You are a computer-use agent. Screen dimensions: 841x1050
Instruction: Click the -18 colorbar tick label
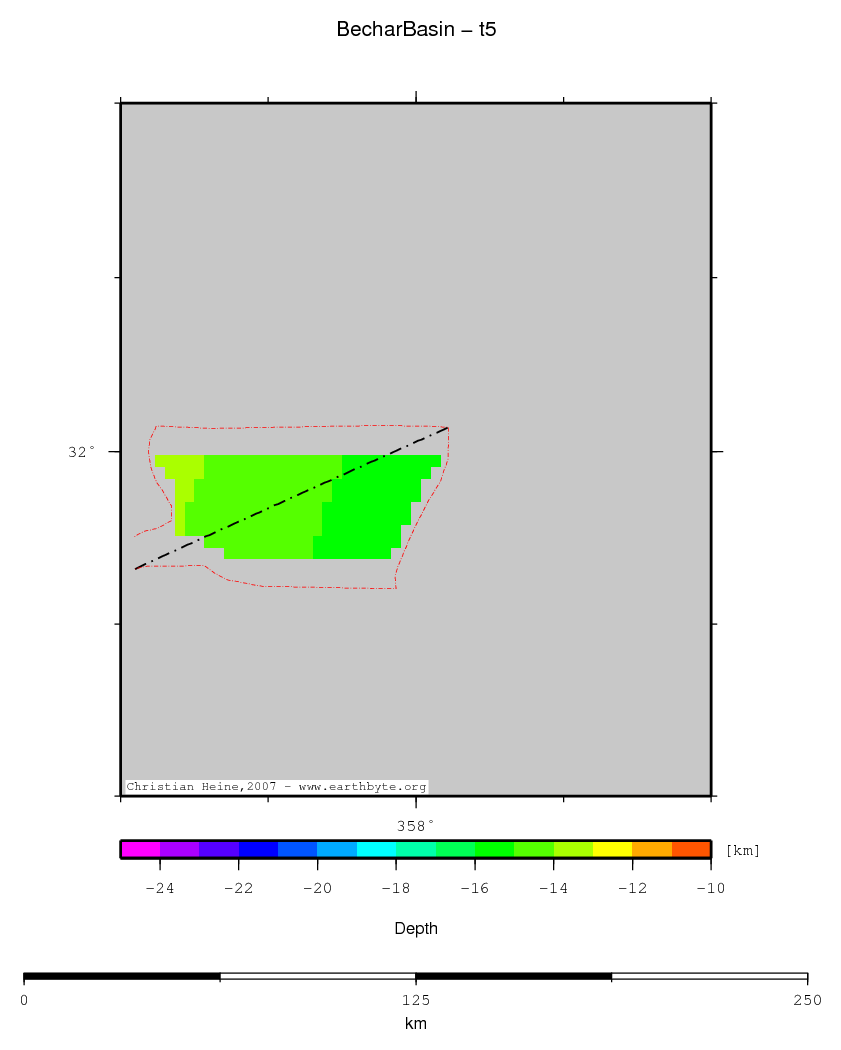coord(396,888)
